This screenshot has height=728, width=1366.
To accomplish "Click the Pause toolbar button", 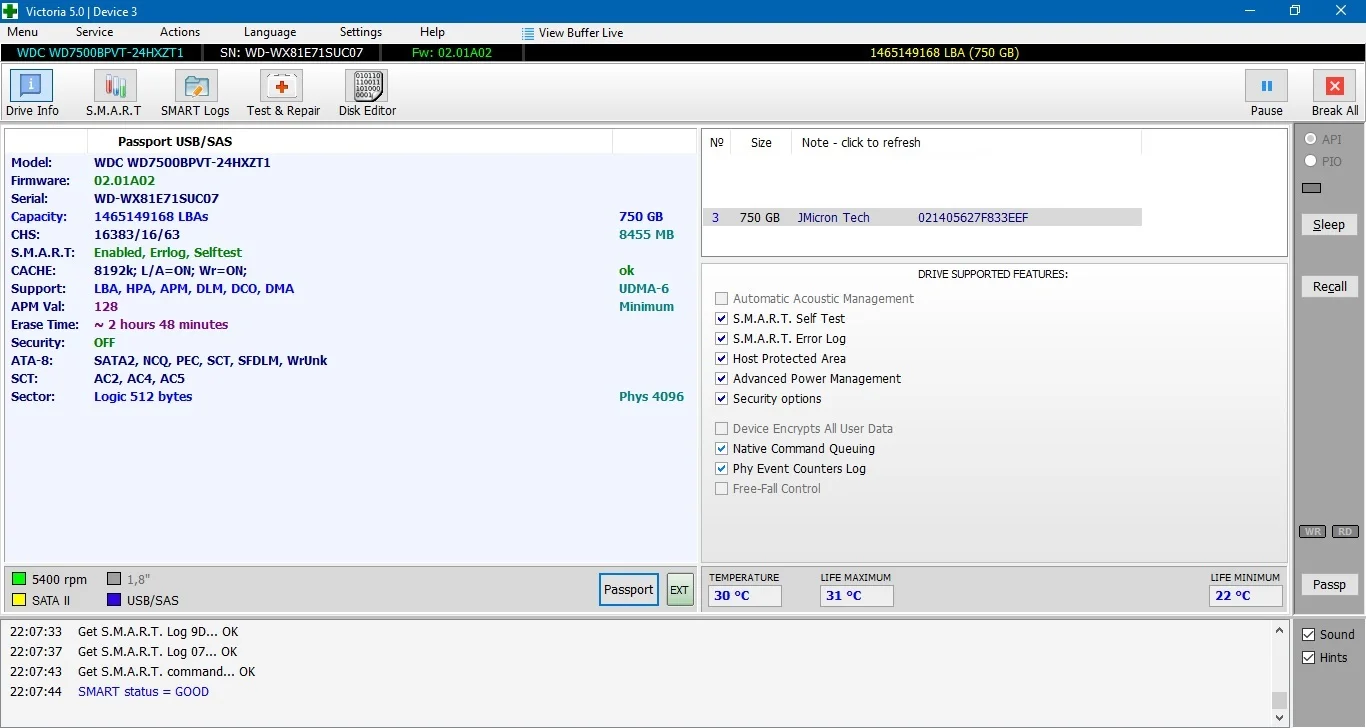I will click(x=1266, y=94).
